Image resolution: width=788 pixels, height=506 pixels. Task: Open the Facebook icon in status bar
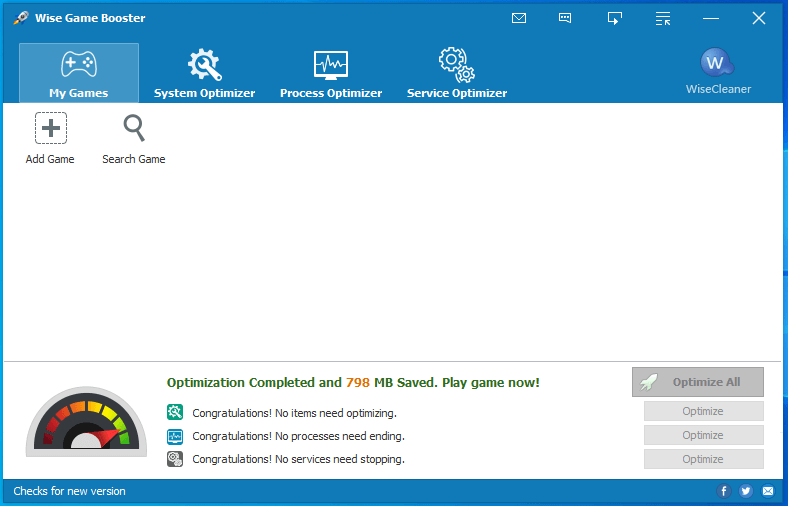point(724,491)
